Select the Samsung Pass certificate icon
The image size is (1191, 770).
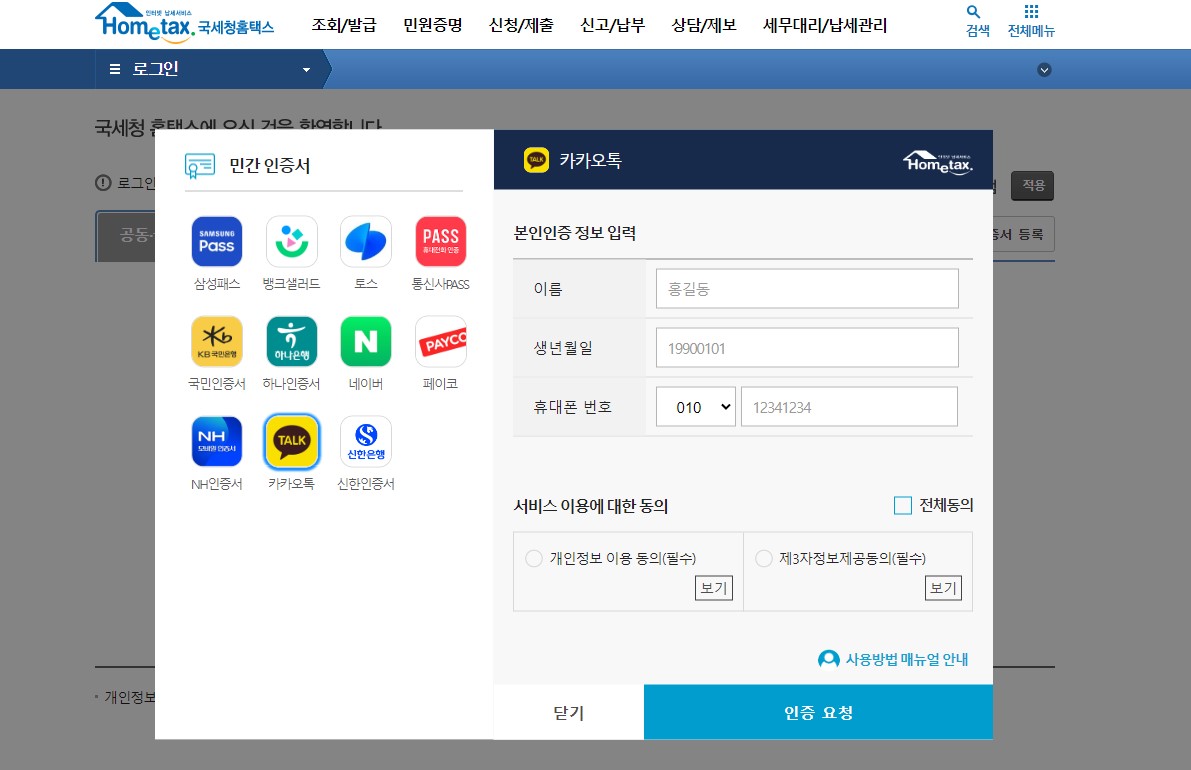tap(216, 241)
